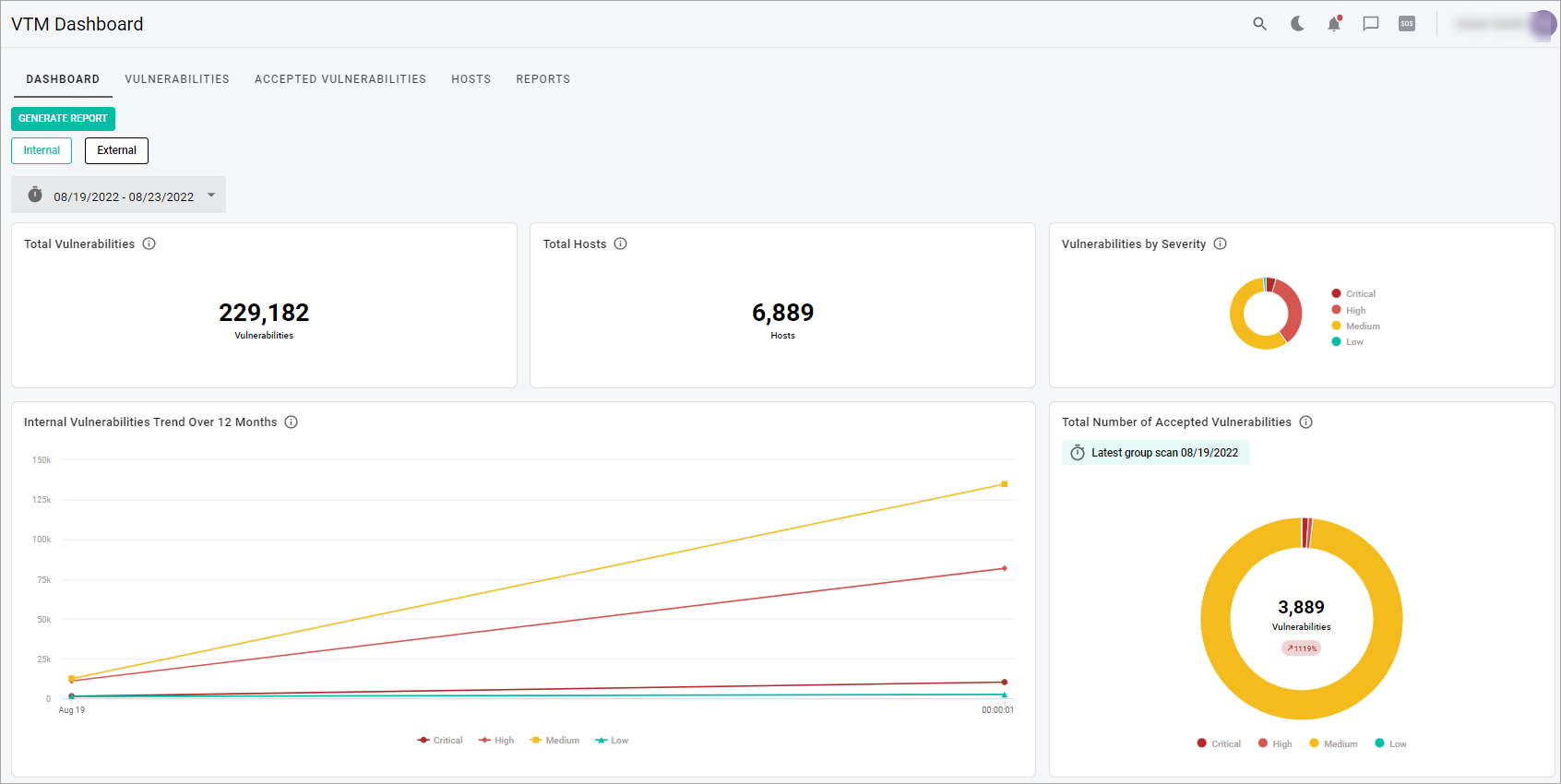Click the Latest group scan 08/19/2022 label
This screenshot has width=1561, height=784.
pos(1164,453)
